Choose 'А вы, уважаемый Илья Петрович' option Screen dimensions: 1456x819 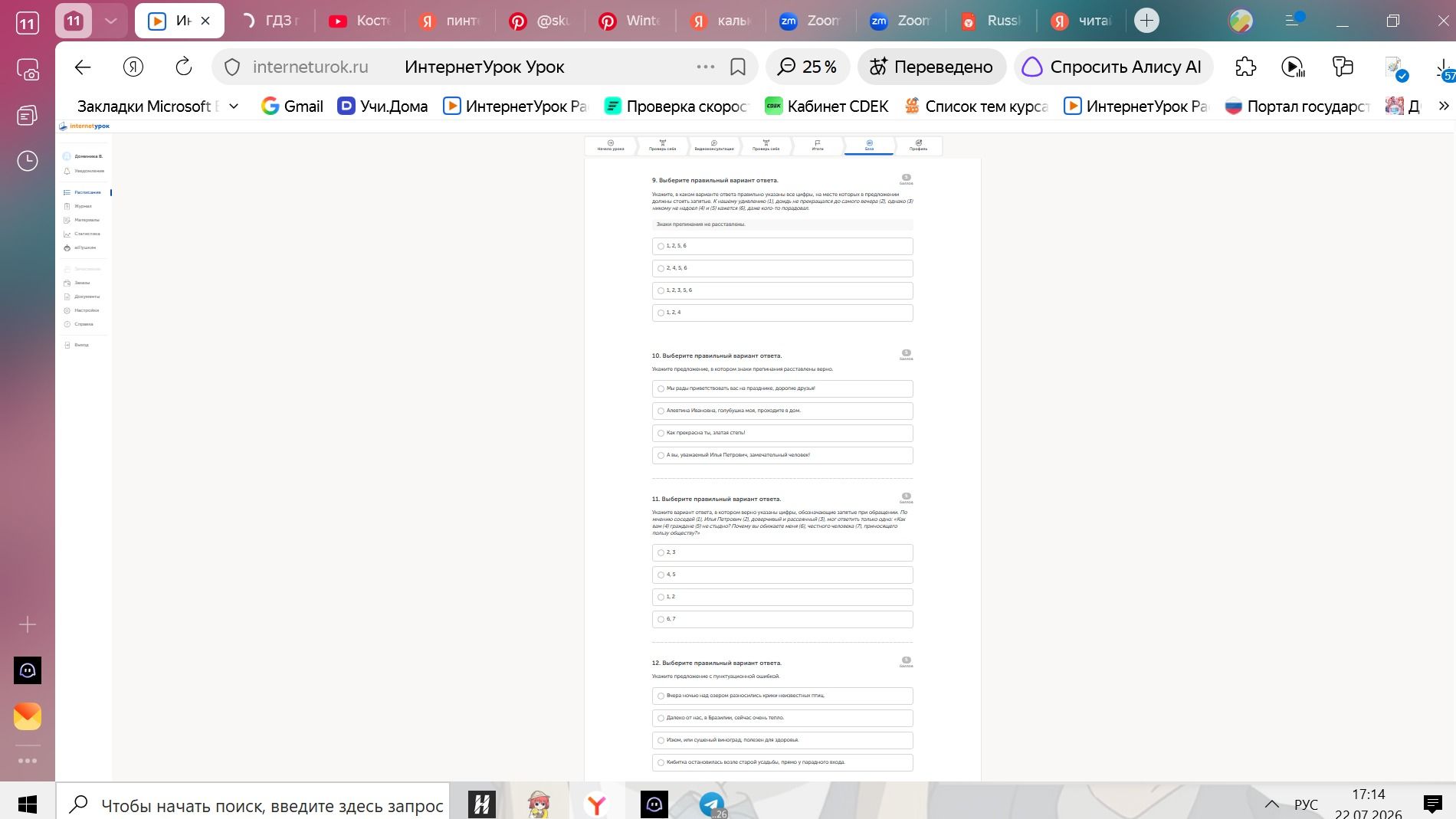point(782,455)
